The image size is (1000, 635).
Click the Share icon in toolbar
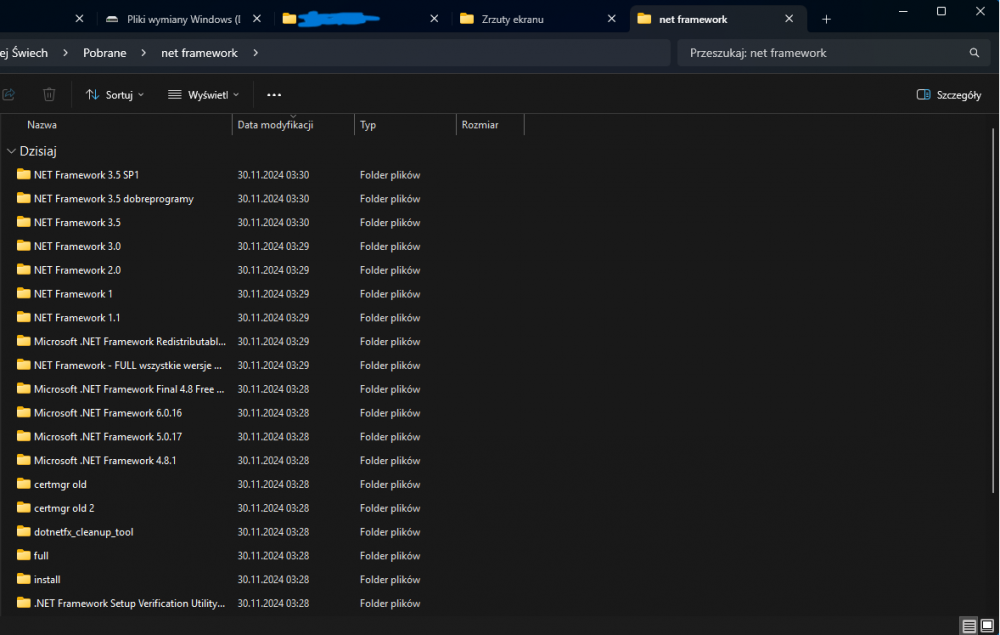point(8,94)
